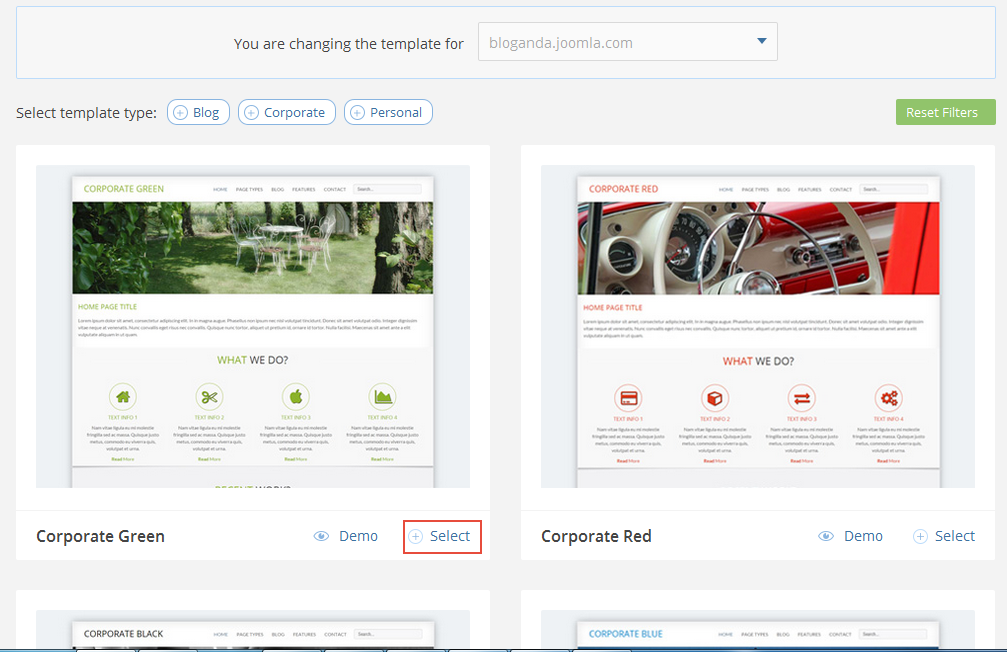Click the Corporate Green template title
This screenshot has height=652, width=1007.
(x=100, y=536)
